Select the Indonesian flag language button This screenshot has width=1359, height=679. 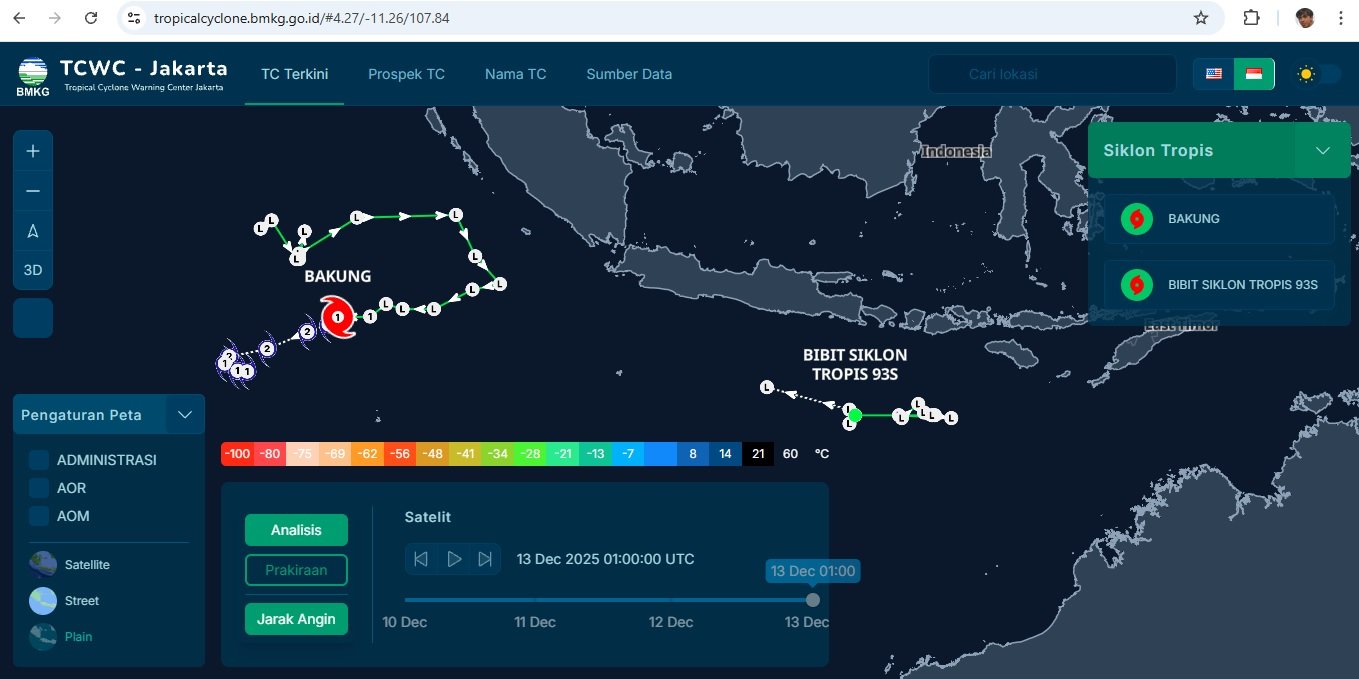[x=1253, y=74]
